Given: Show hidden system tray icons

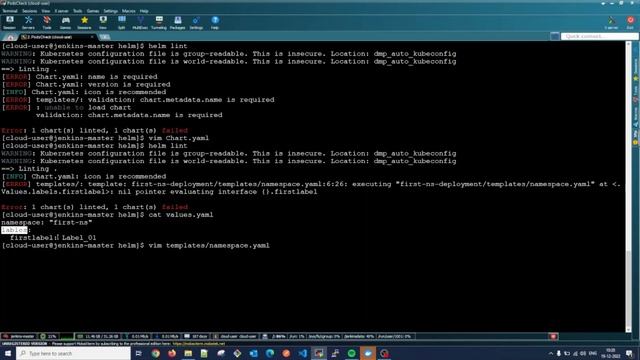Looking at the screenshot, I should [551, 353].
